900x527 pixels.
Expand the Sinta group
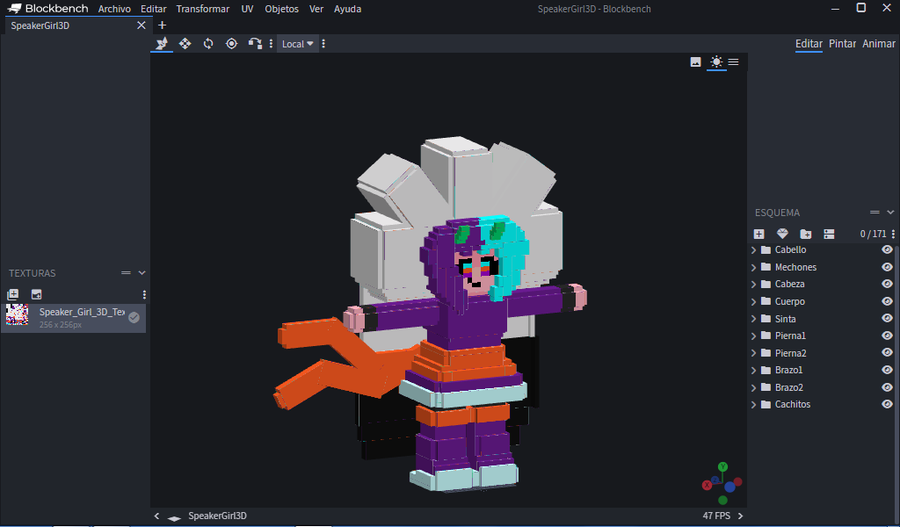click(x=754, y=319)
